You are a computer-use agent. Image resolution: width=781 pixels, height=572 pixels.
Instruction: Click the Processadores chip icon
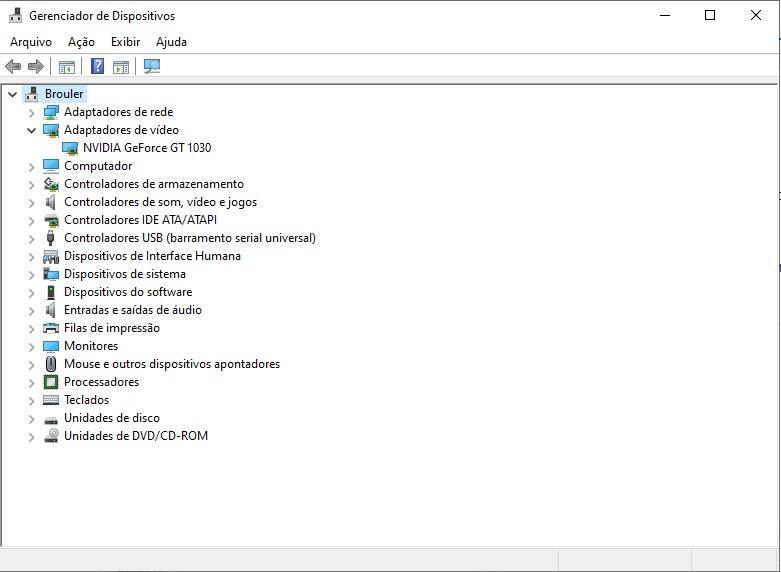pos(51,382)
